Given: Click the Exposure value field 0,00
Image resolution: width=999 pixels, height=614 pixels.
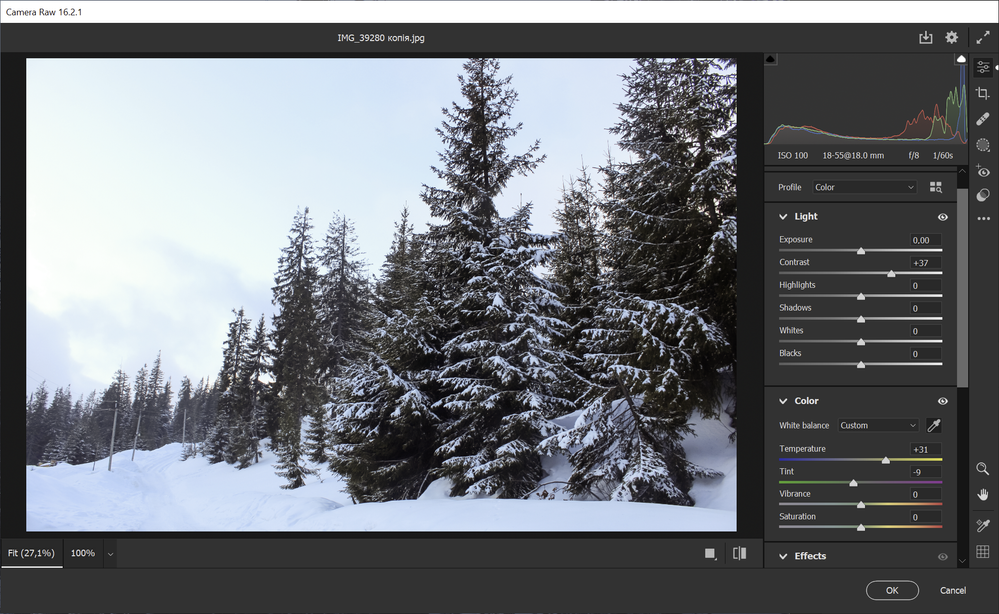Looking at the screenshot, I should pos(926,240).
